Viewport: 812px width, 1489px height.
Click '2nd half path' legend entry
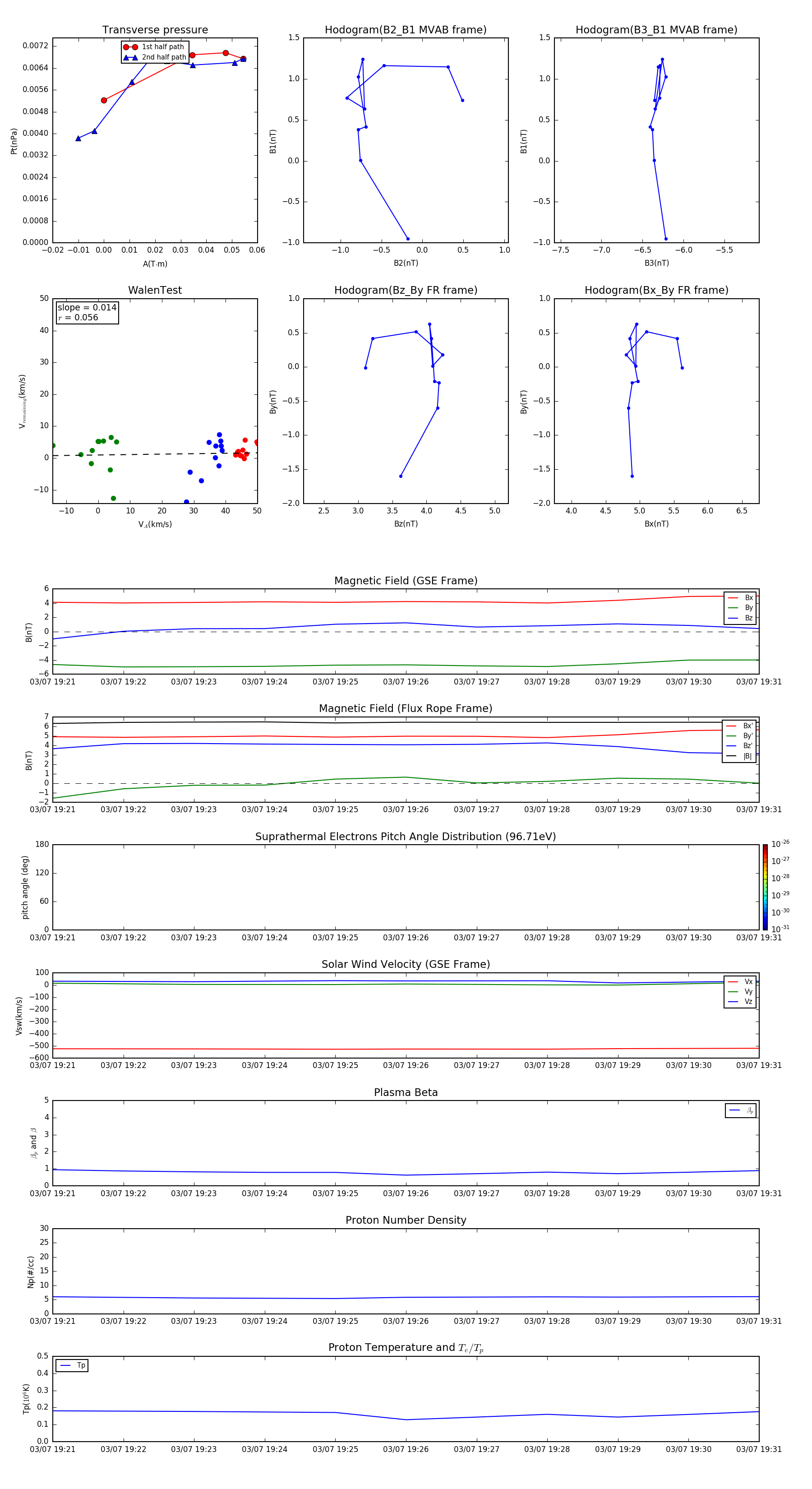pyautogui.click(x=154, y=57)
